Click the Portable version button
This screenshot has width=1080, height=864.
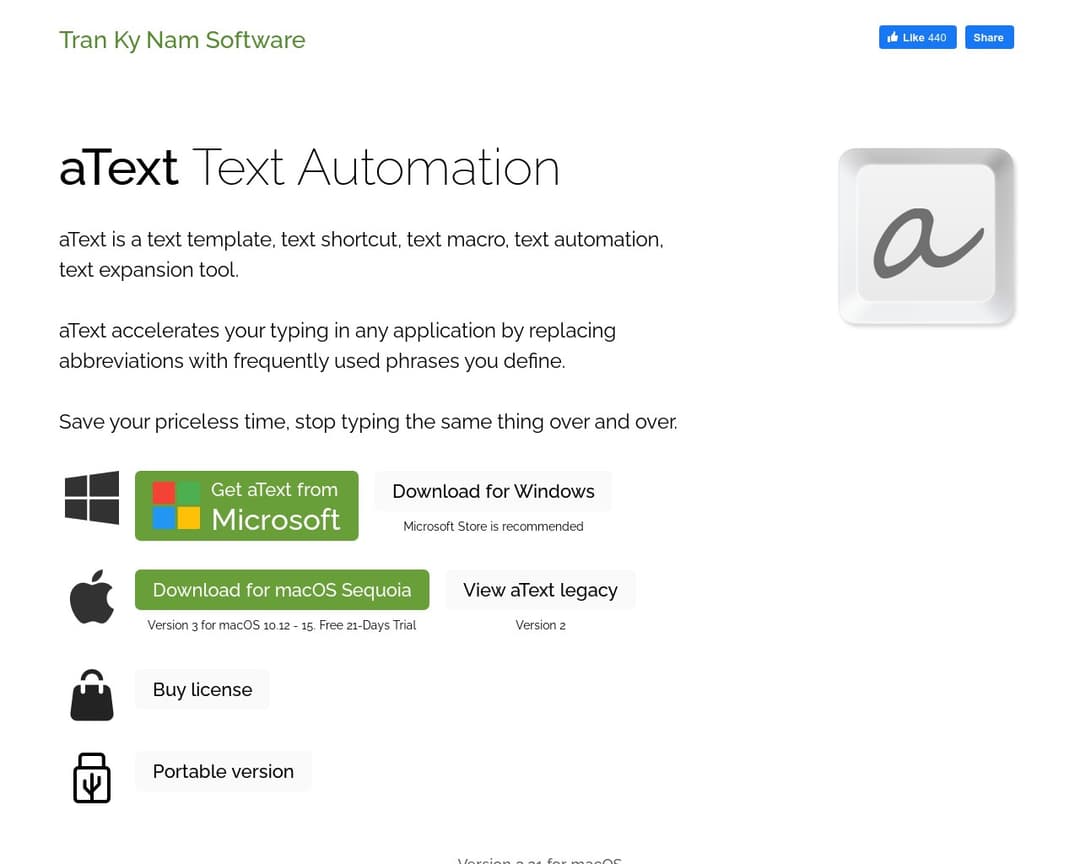tap(223, 771)
